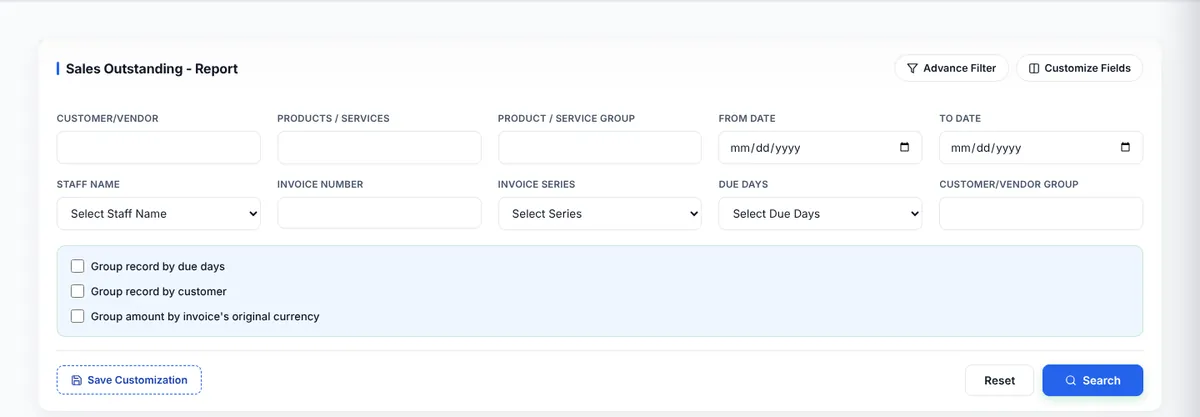Expand the Select Series dropdown
Viewport: 1200px width, 417px height.
pos(600,213)
